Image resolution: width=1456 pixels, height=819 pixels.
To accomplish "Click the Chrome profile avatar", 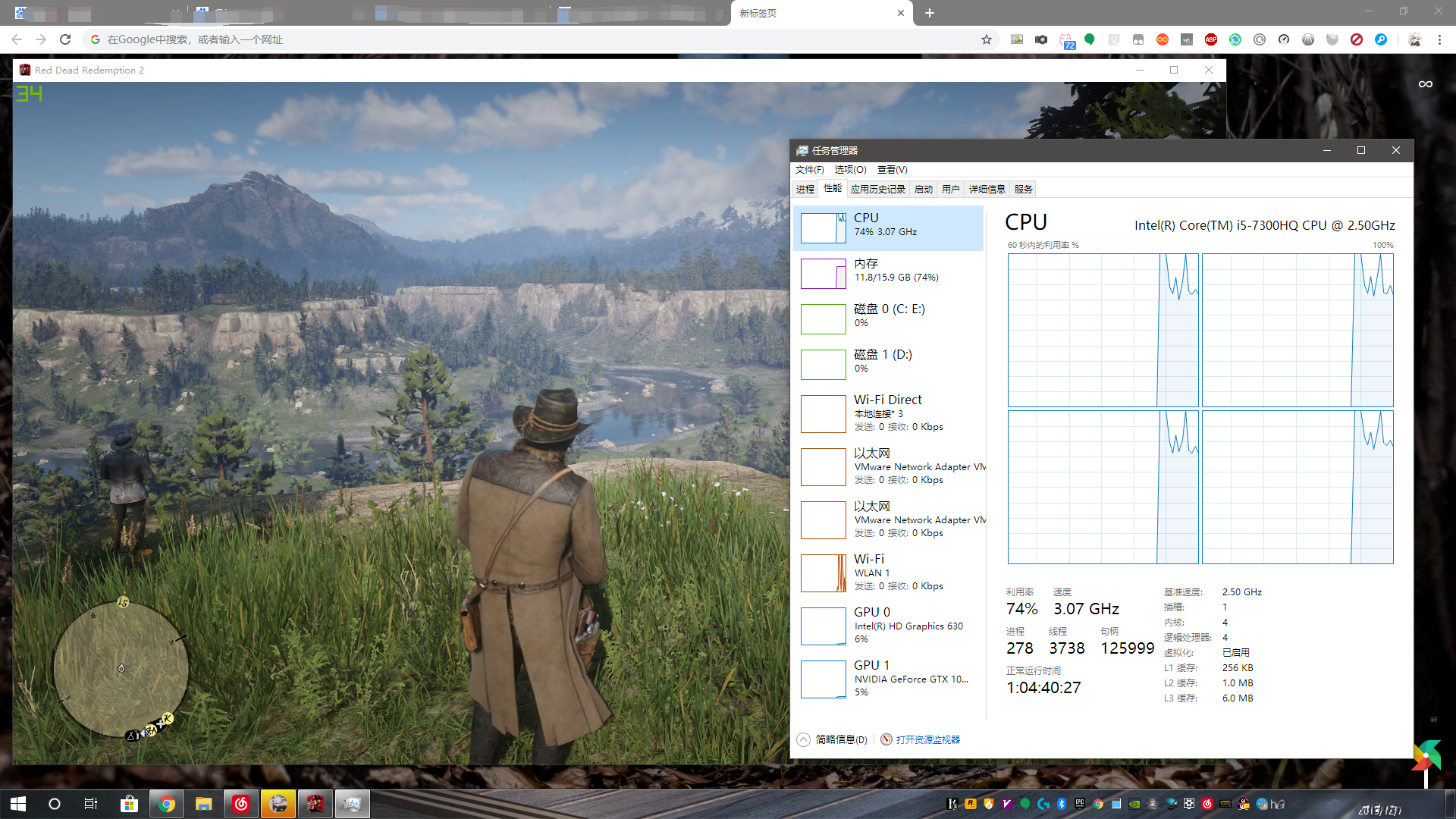I will pos(1414,39).
